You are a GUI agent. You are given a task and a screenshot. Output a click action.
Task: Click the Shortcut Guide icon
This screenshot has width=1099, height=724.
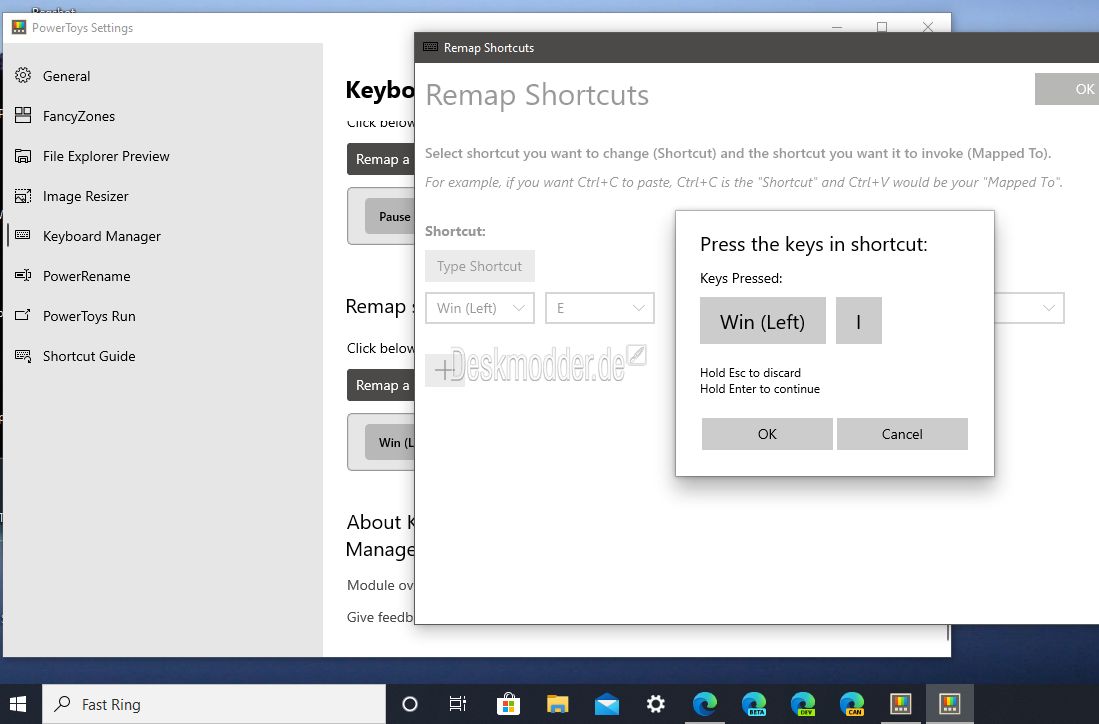(23, 355)
